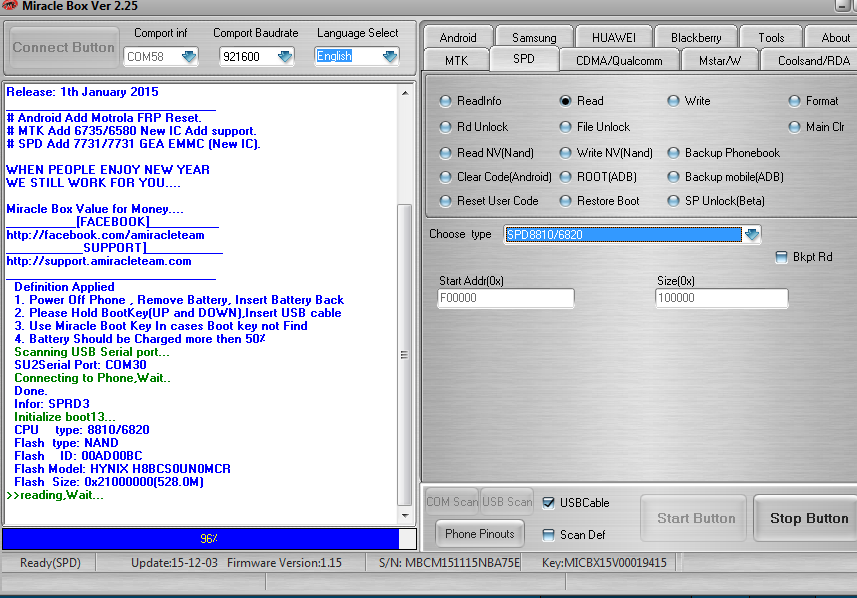Select the Clear Code(Android) radio button
The height and width of the screenshot is (598, 857).
tap(445, 177)
